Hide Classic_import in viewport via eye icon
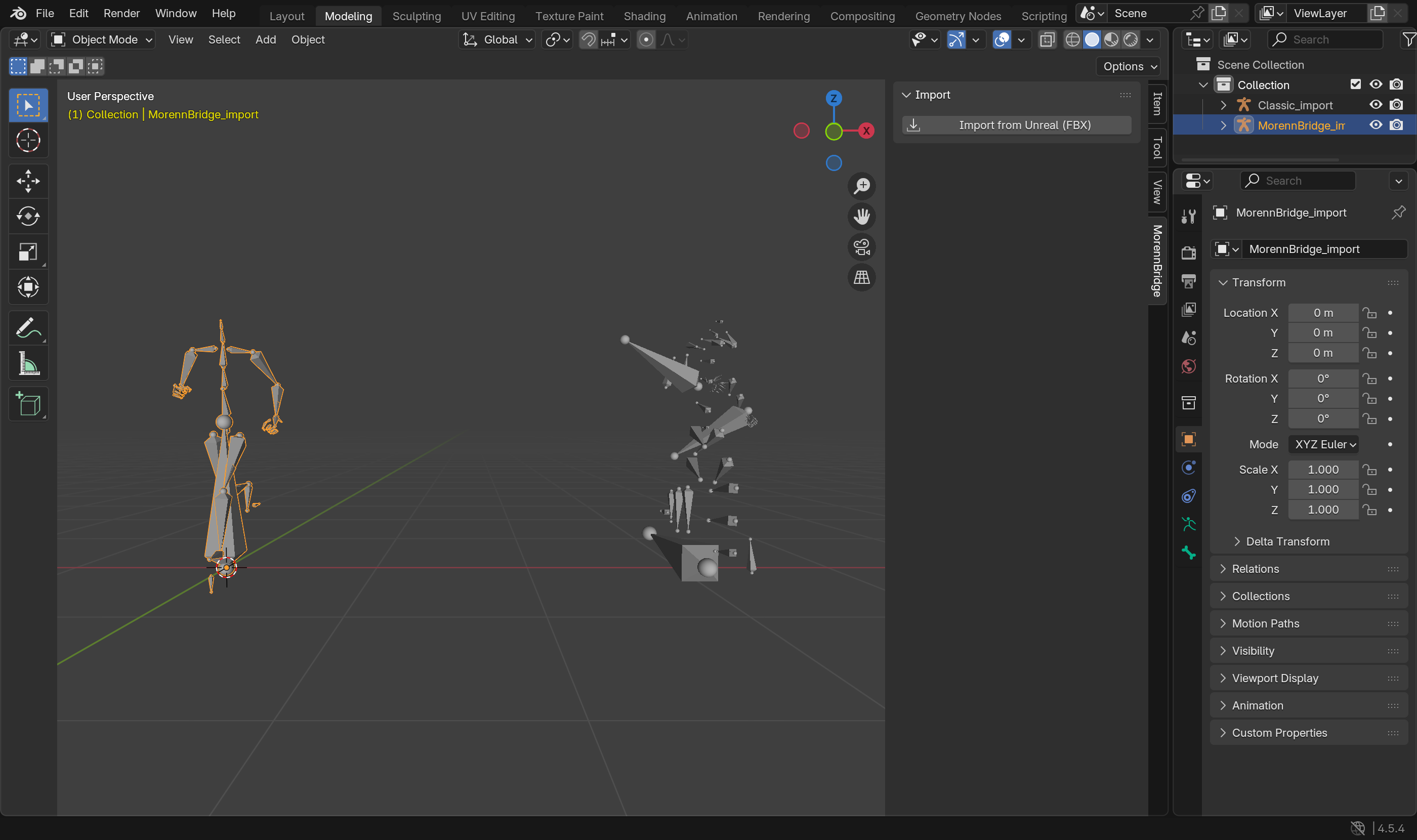Screen dimensions: 1417x840 1376,105
